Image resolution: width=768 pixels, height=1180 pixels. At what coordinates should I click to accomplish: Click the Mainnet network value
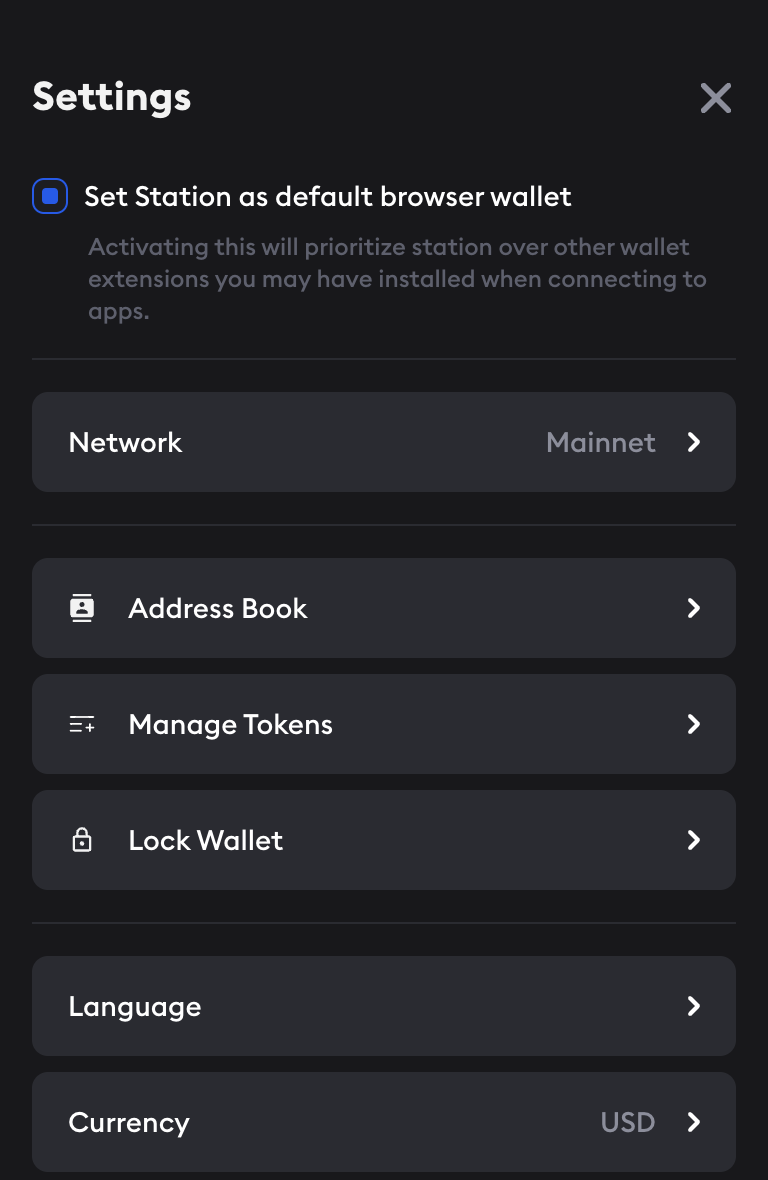point(601,442)
